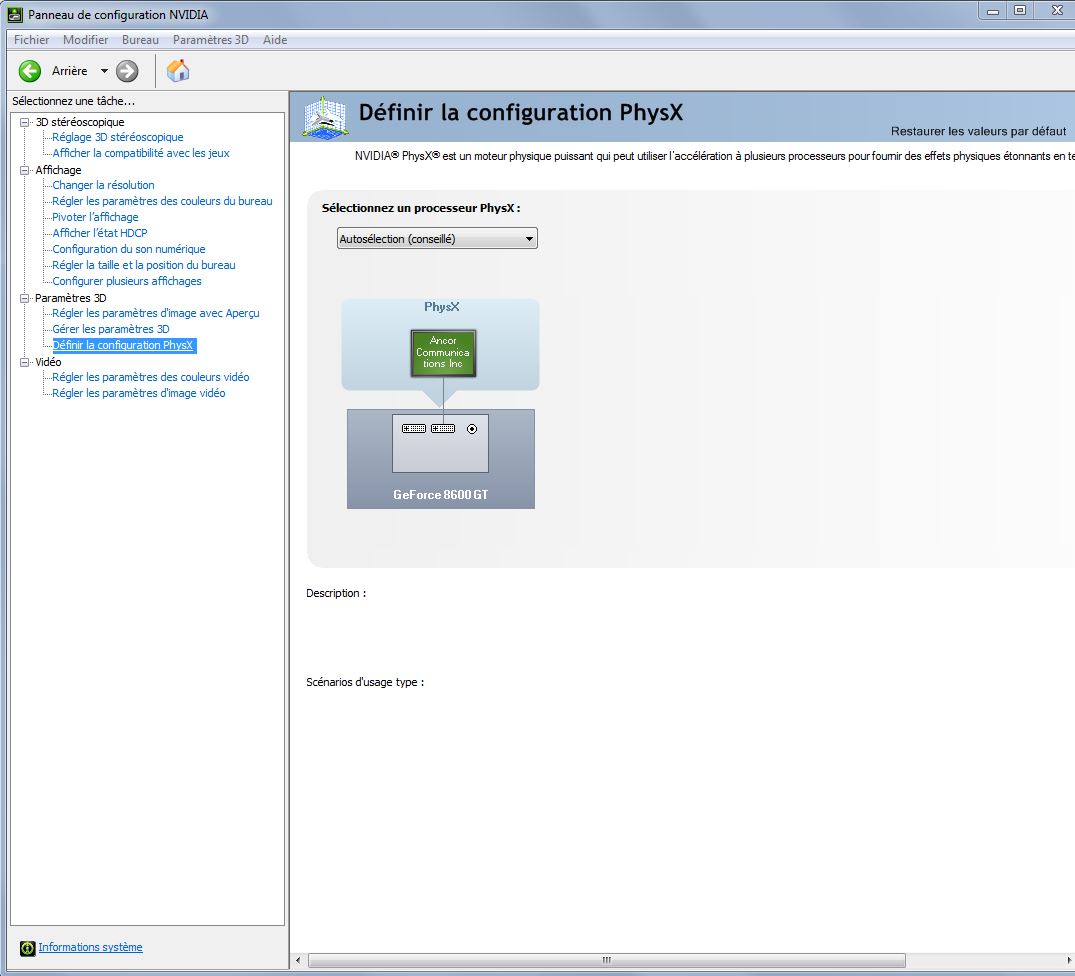The image size is (1075, 976).
Task: Maximize the NVIDIA control panel window
Action: pyautogui.click(x=1020, y=11)
